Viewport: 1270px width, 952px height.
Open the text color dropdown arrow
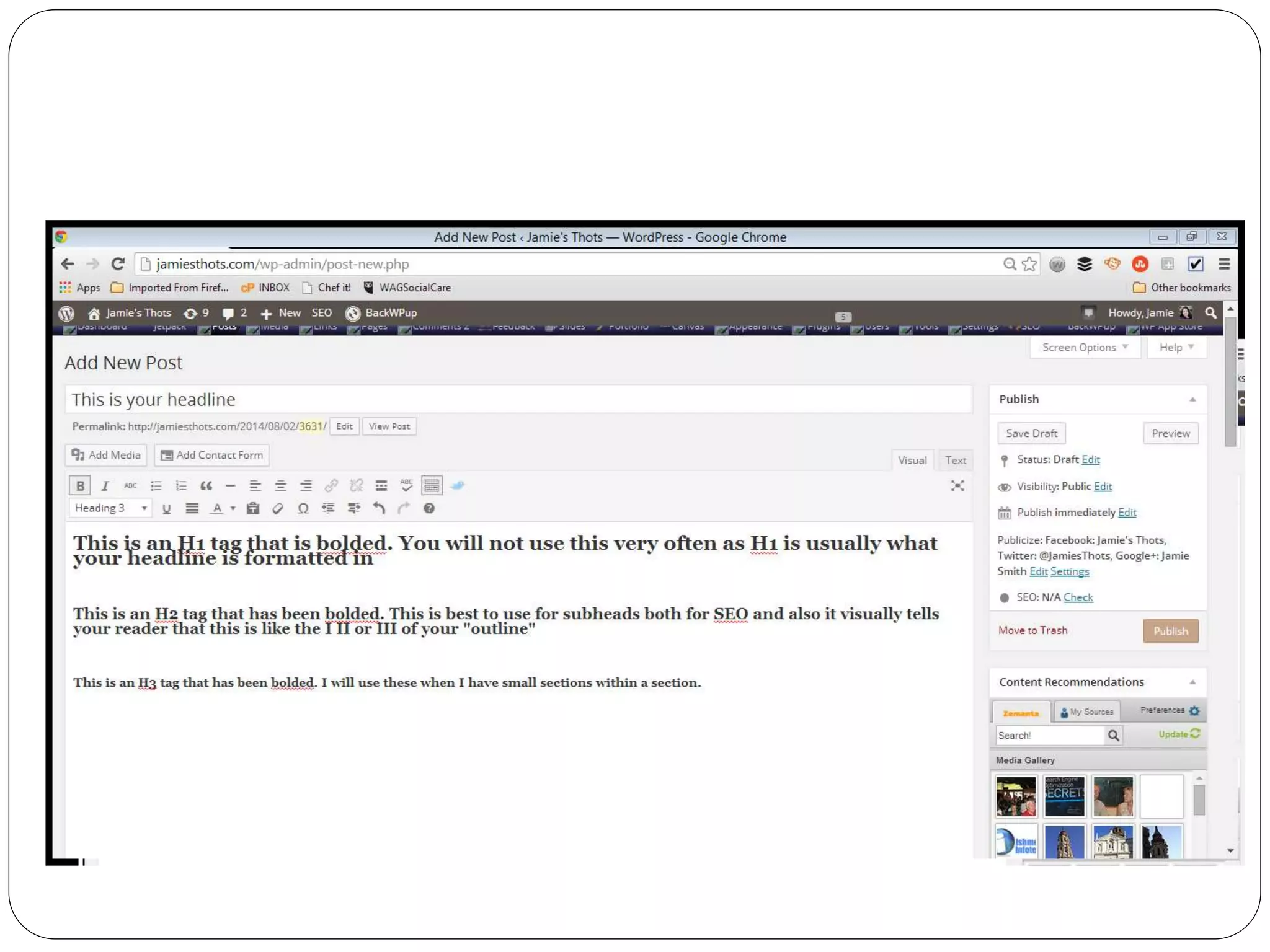[233, 509]
